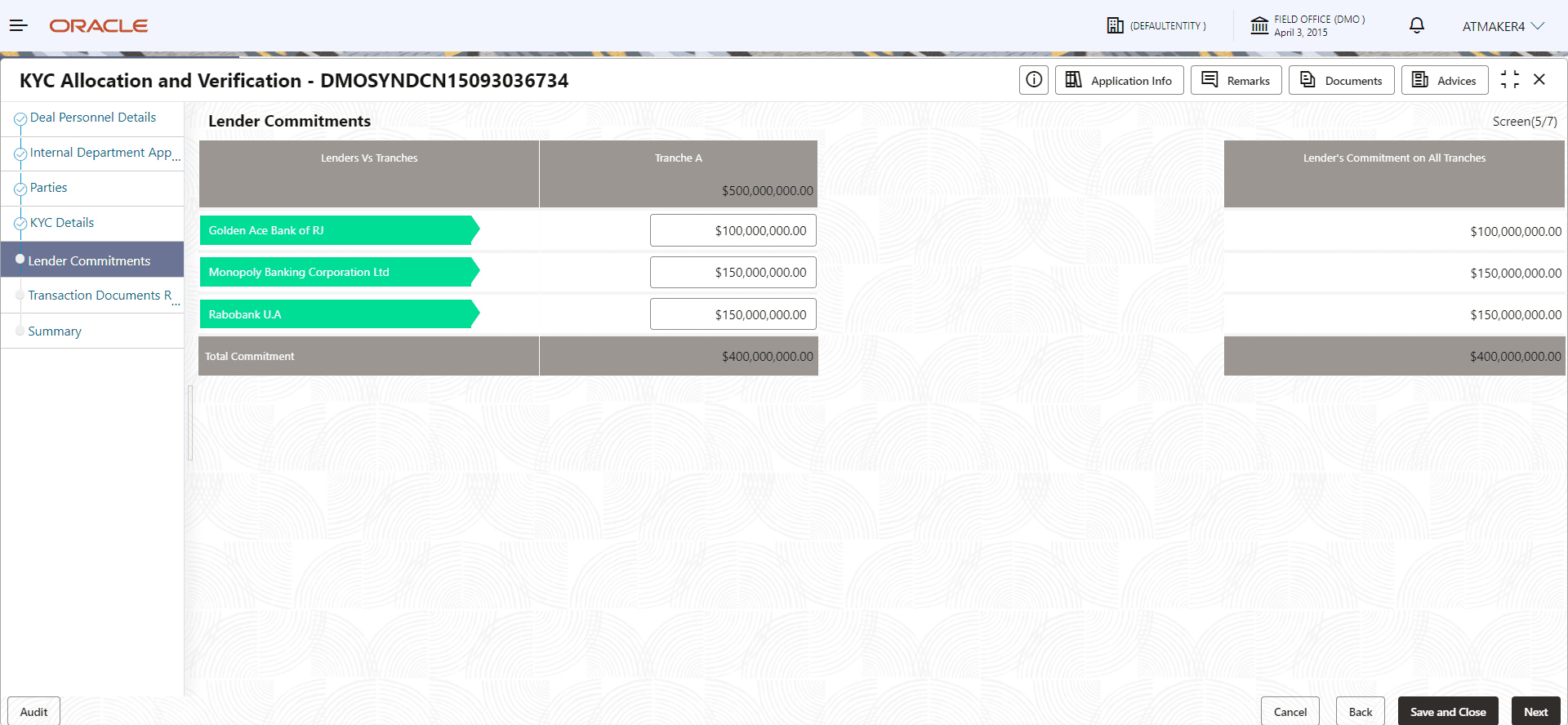Screen dimensions: 1568x725
Task: Click the April 3, 2015 date
Action: coord(1301,33)
